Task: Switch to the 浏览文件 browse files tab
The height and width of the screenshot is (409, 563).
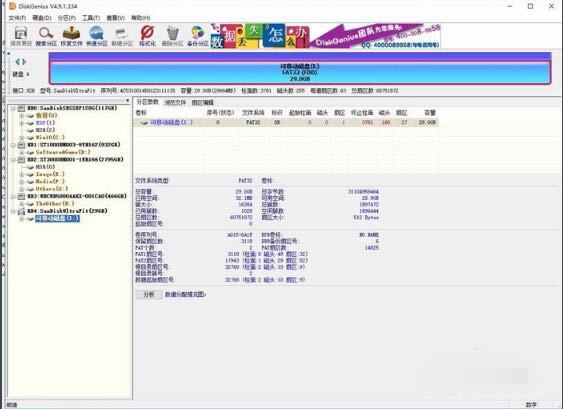Action: (175, 103)
